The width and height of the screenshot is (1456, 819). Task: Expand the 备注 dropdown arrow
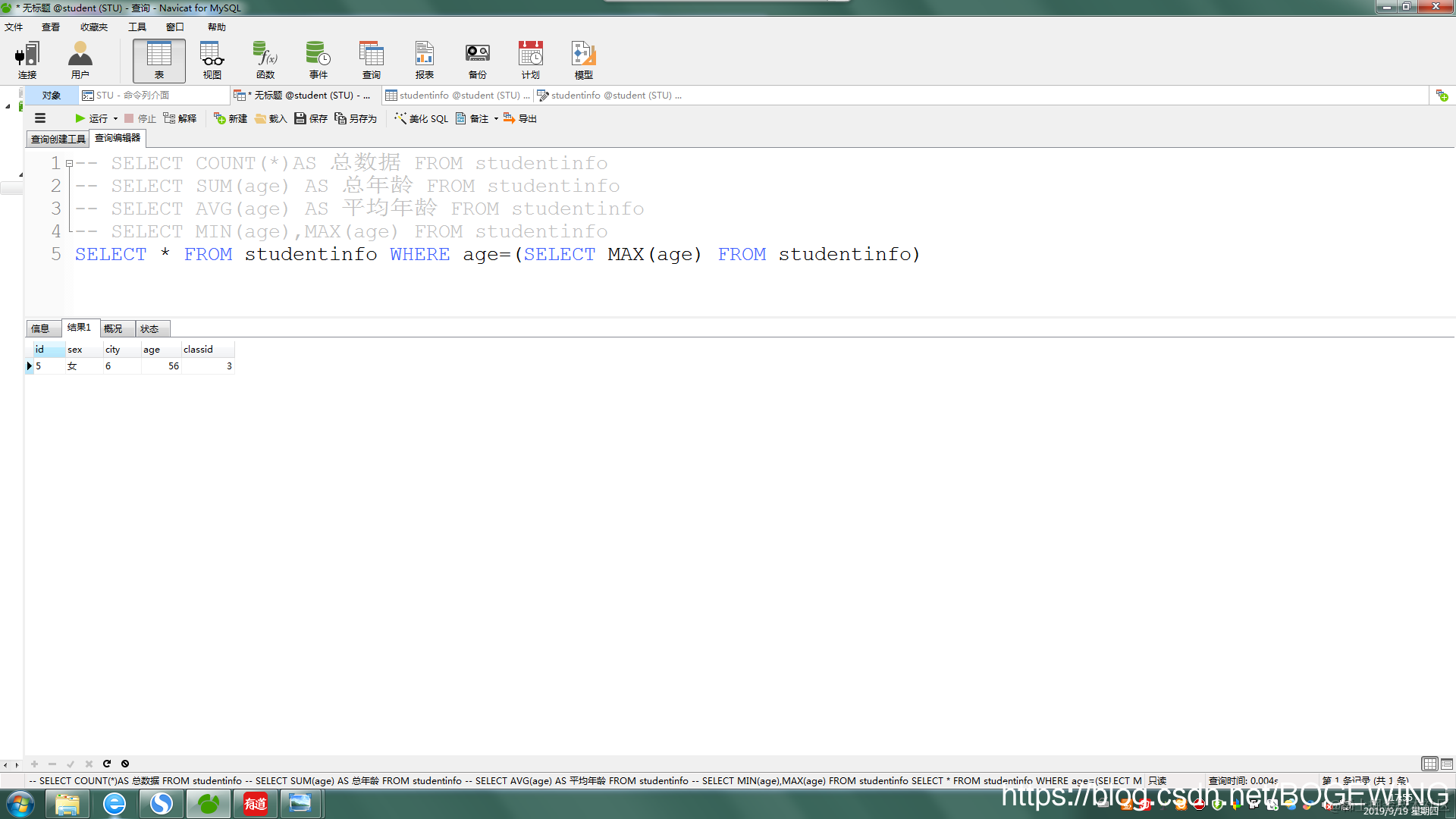pyautogui.click(x=496, y=118)
